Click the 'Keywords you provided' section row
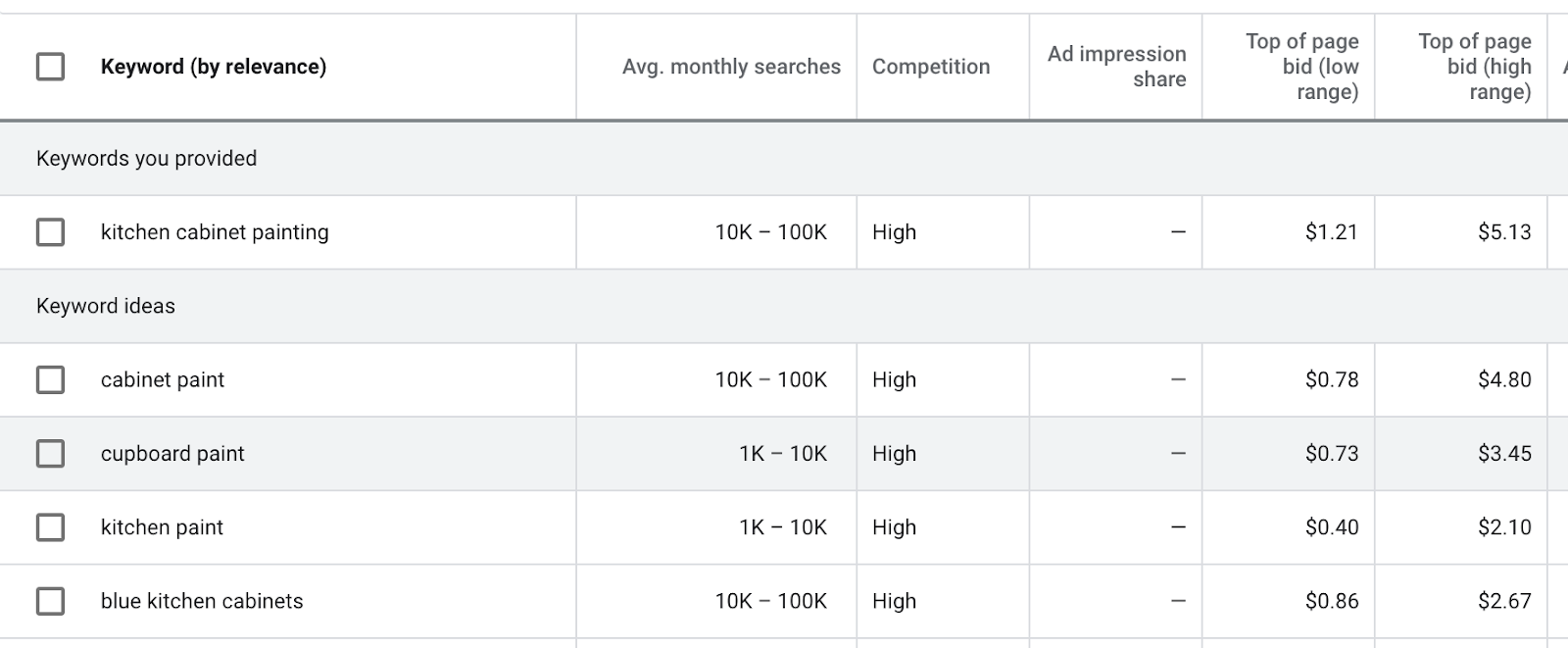The height and width of the screenshot is (648, 1568). 146,159
